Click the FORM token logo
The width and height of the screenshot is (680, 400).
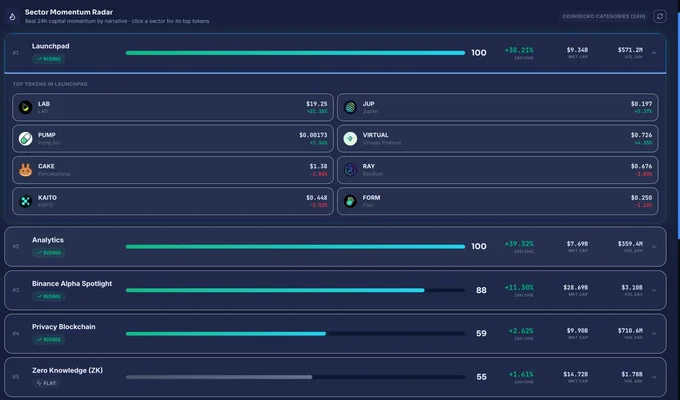tap(350, 201)
